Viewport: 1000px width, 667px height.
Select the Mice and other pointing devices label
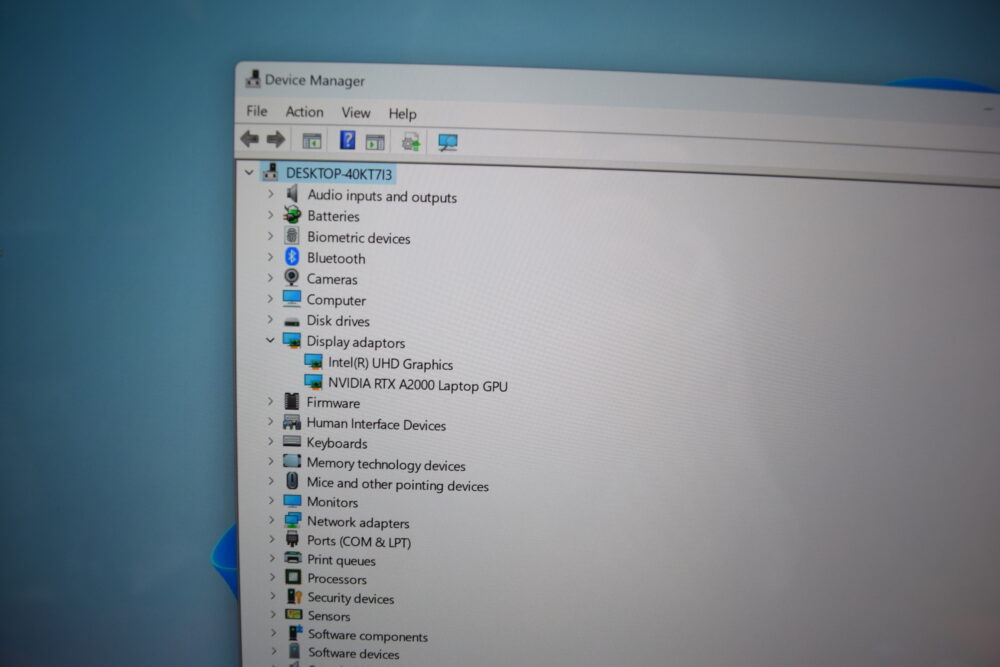point(397,485)
